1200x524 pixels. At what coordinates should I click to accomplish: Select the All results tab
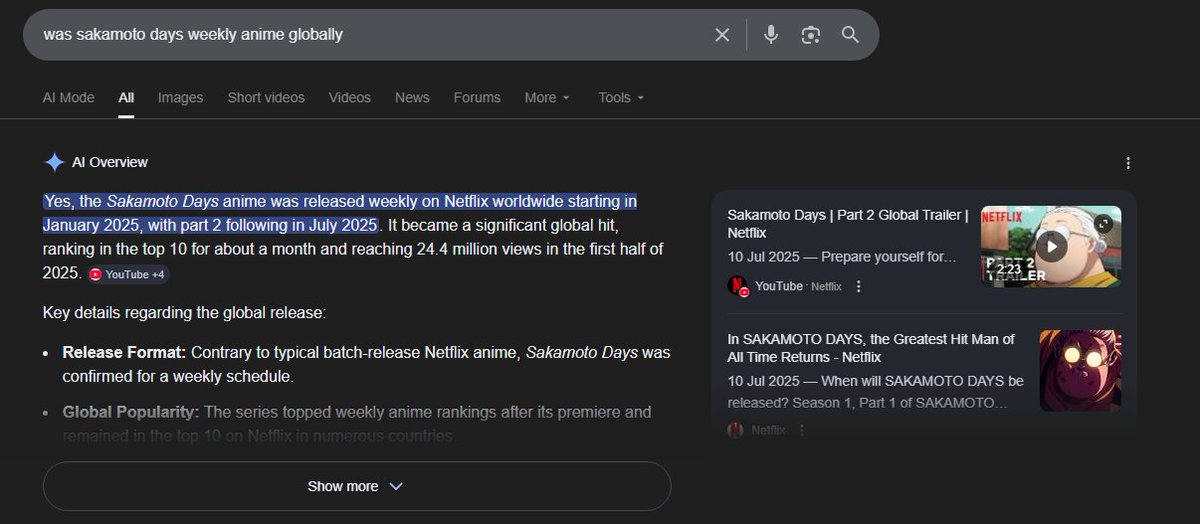[126, 97]
